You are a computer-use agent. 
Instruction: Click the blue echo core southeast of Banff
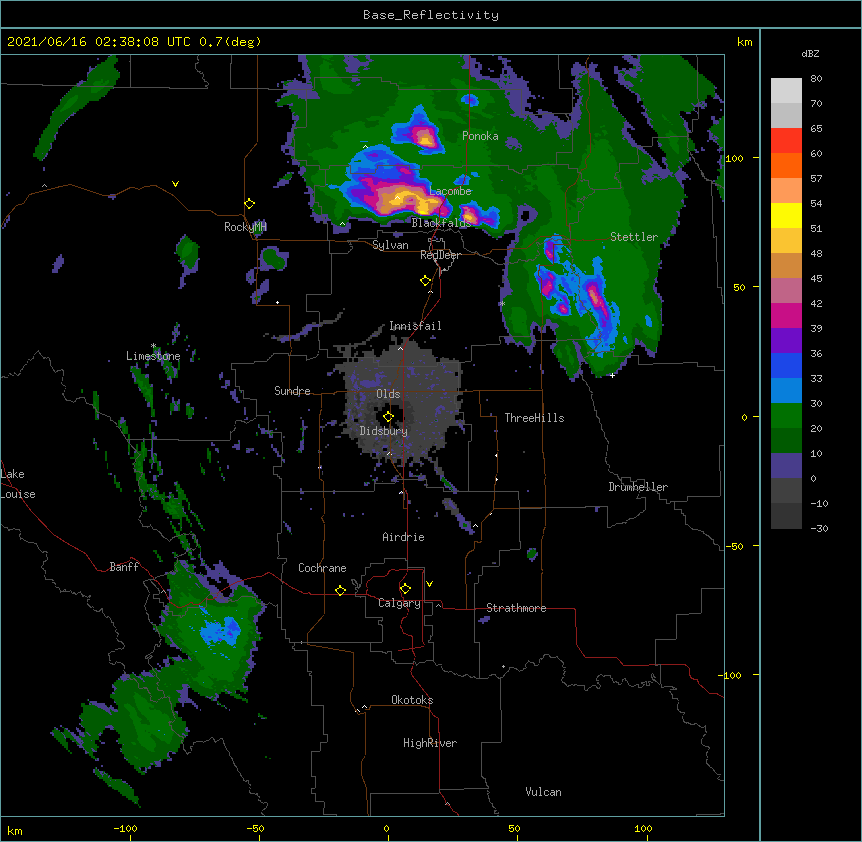click(x=220, y=630)
